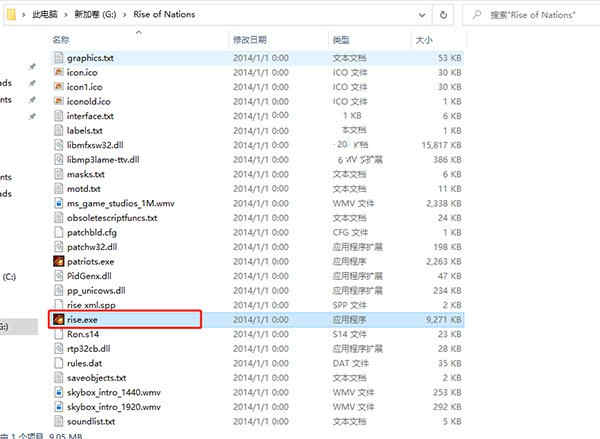This screenshot has width=600, height=439.
Task: Click the masks.txt document icon
Action: (x=59, y=174)
